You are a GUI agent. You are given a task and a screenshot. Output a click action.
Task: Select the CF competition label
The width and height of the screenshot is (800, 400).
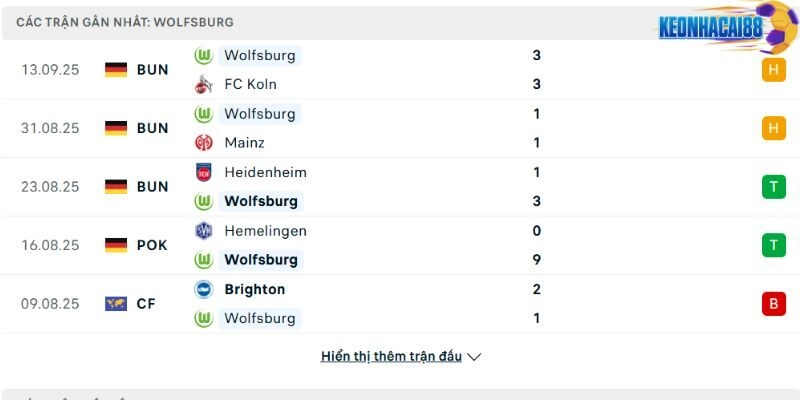tap(146, 303)
